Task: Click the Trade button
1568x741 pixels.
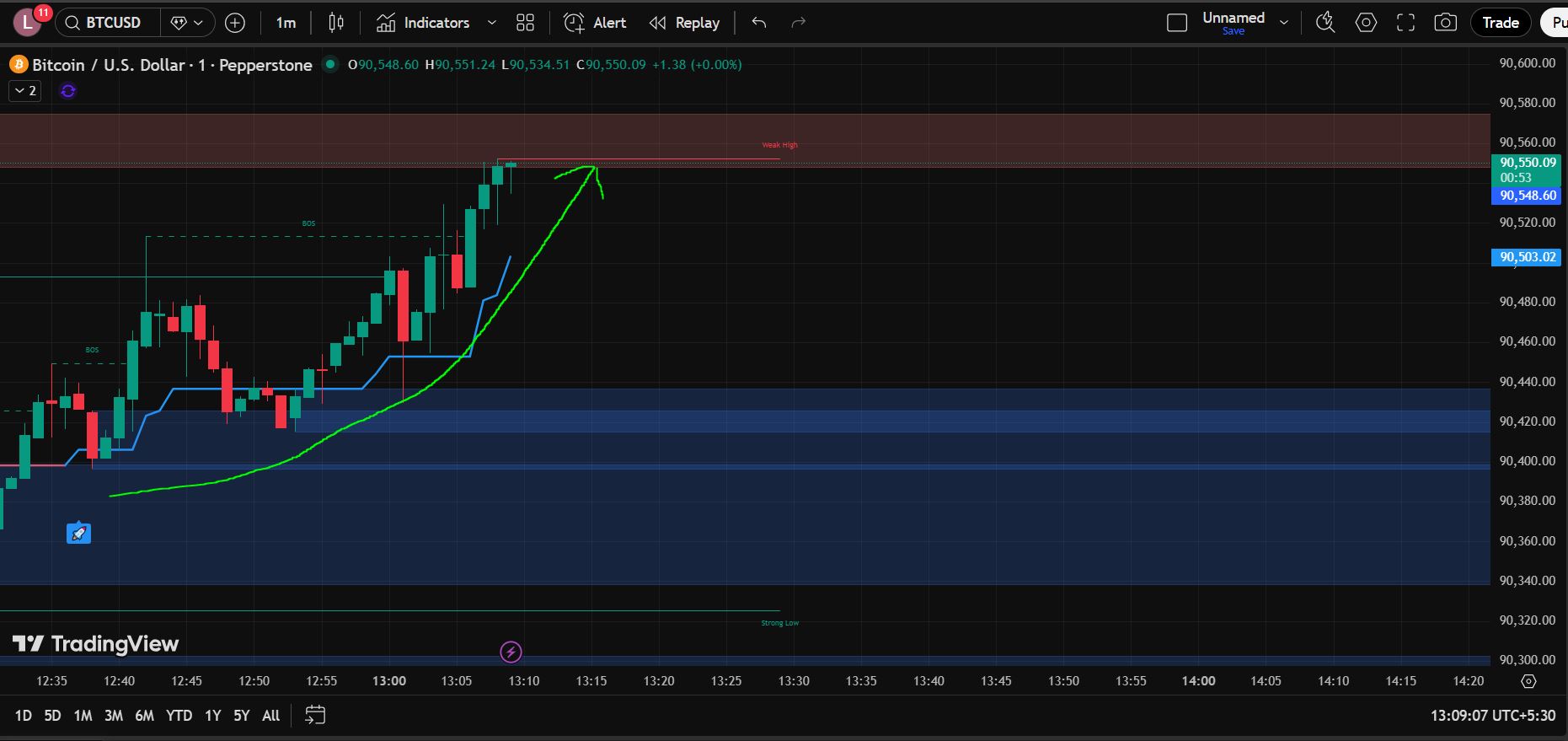Action: point(1500,23)
